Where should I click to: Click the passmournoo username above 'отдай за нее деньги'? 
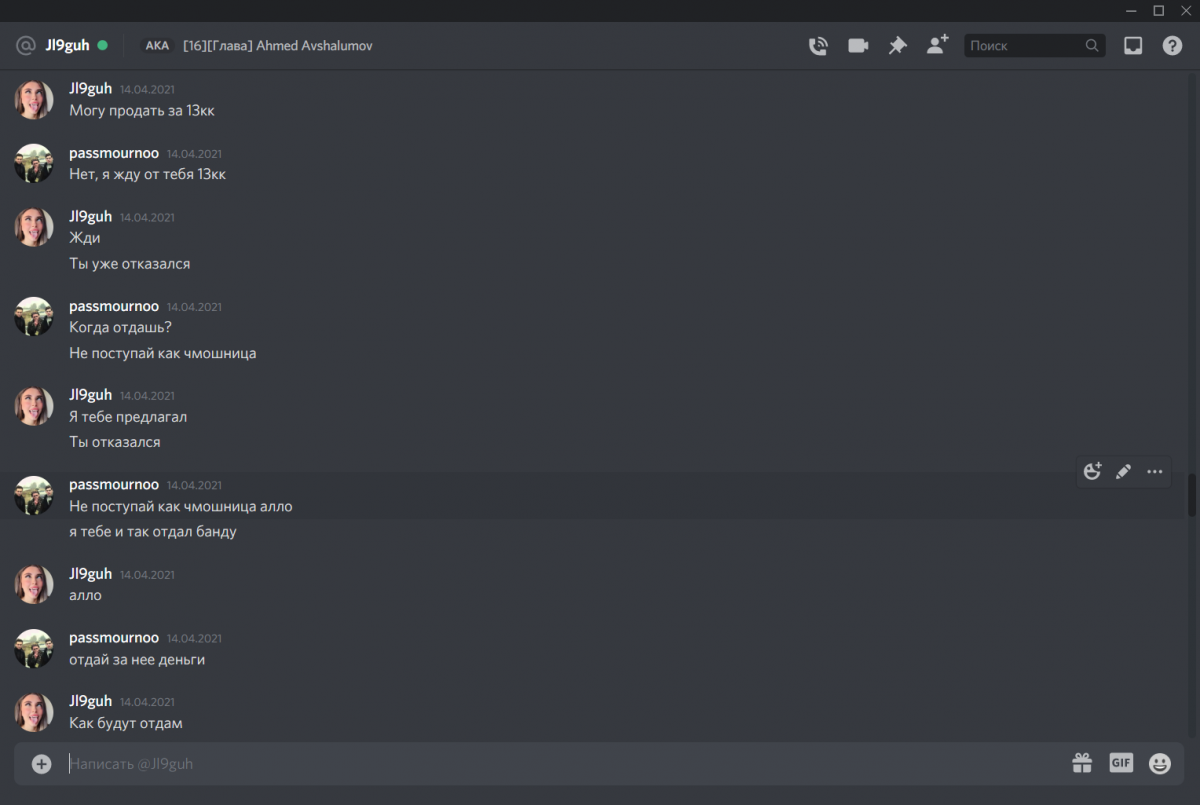113,637
